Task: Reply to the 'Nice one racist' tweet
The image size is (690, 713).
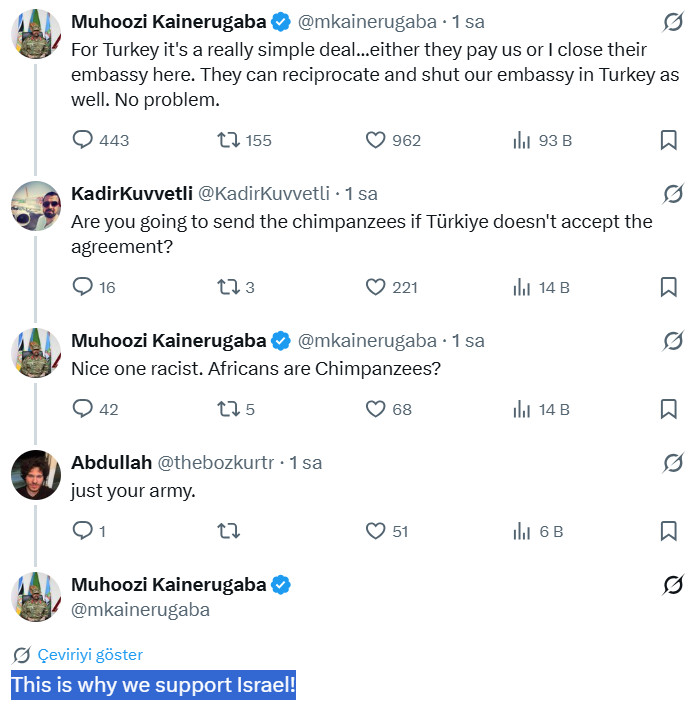Action: click(83, 409)
